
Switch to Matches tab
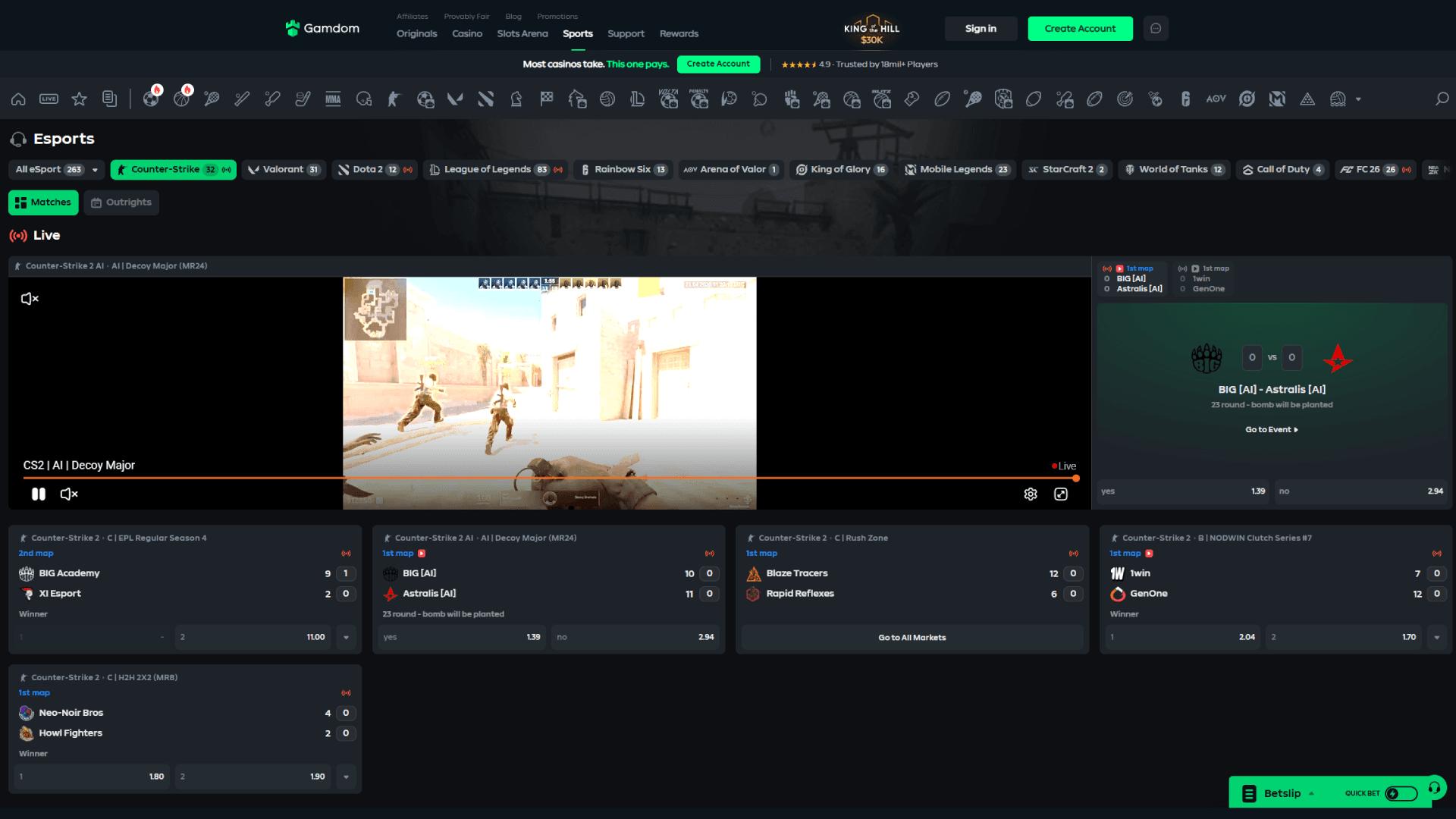[x=43, y=202]
